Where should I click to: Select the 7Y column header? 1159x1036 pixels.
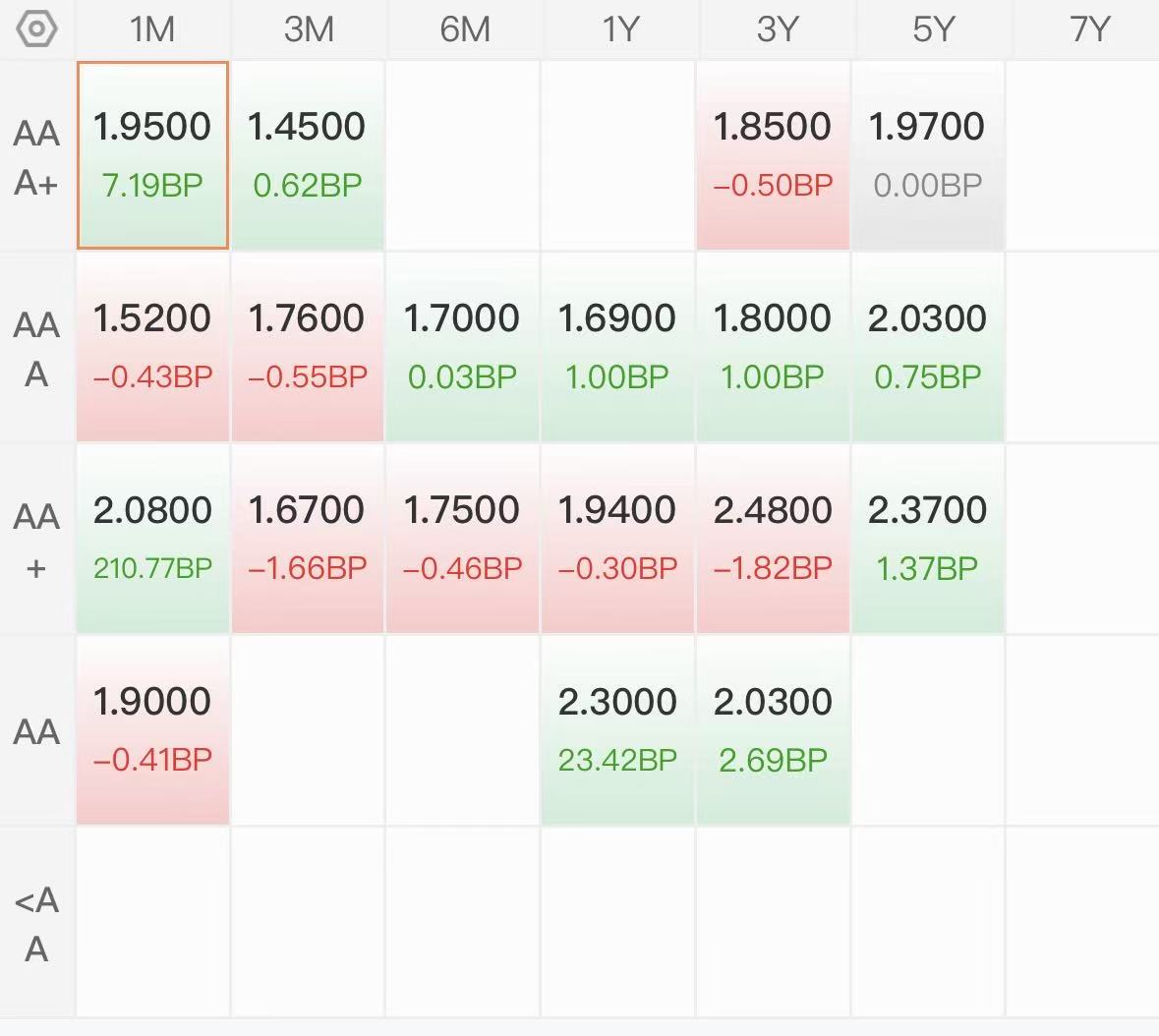coord(1089,29)
